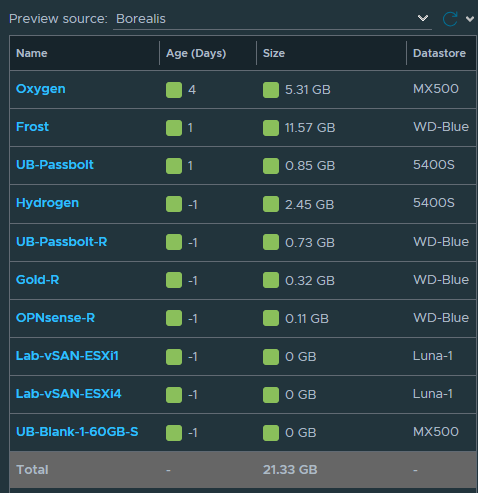Image resolution: width=478 pixels, height=493 pixels.
Task: Expand the chevron next to refresh icon
Action: click(x=470, y=19)
